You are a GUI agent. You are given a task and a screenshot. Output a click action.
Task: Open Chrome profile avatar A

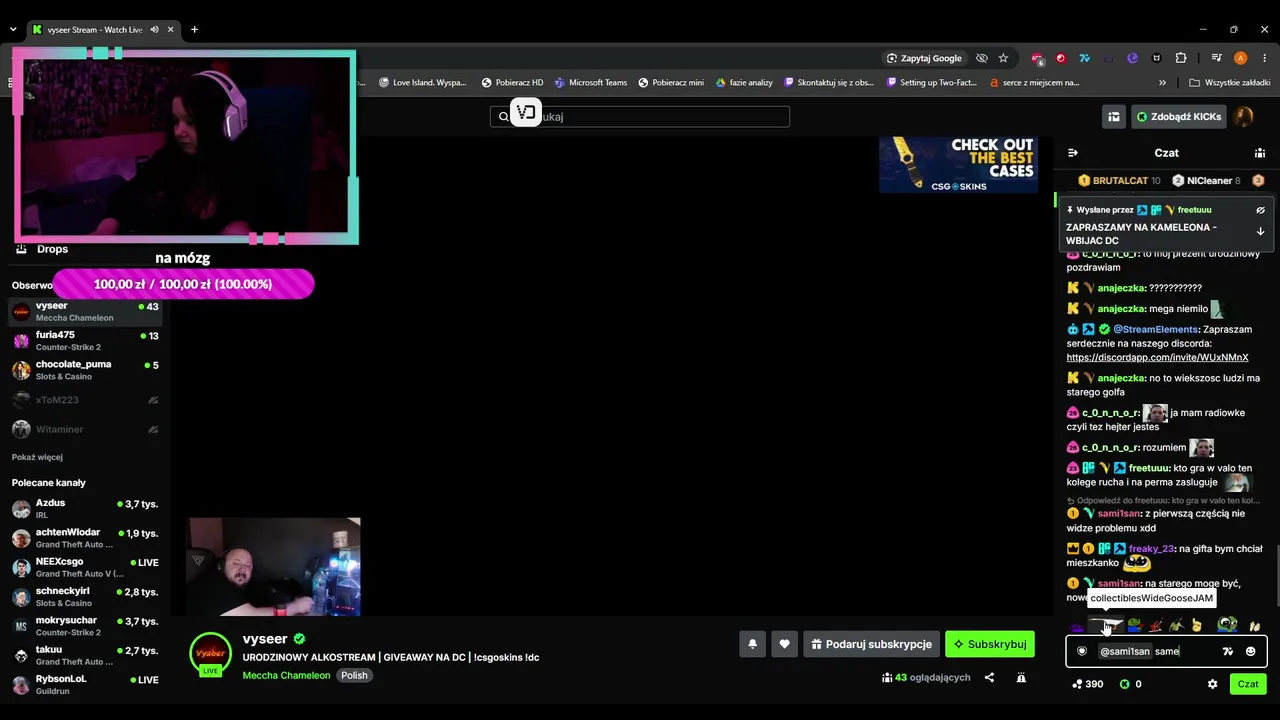pos(1241,58)
